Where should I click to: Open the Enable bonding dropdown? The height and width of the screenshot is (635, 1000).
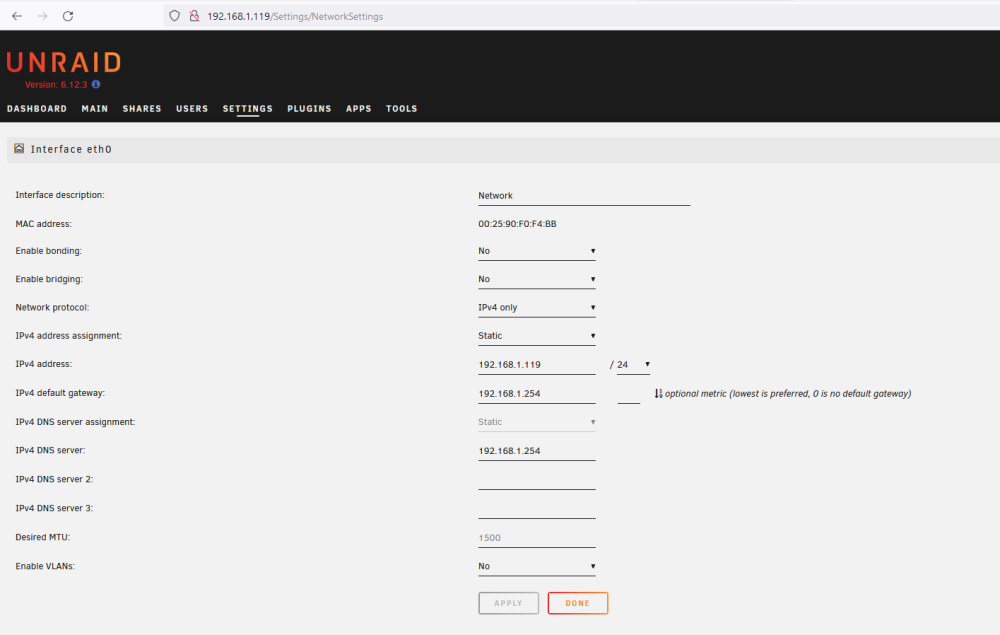(x=536, y=251)
